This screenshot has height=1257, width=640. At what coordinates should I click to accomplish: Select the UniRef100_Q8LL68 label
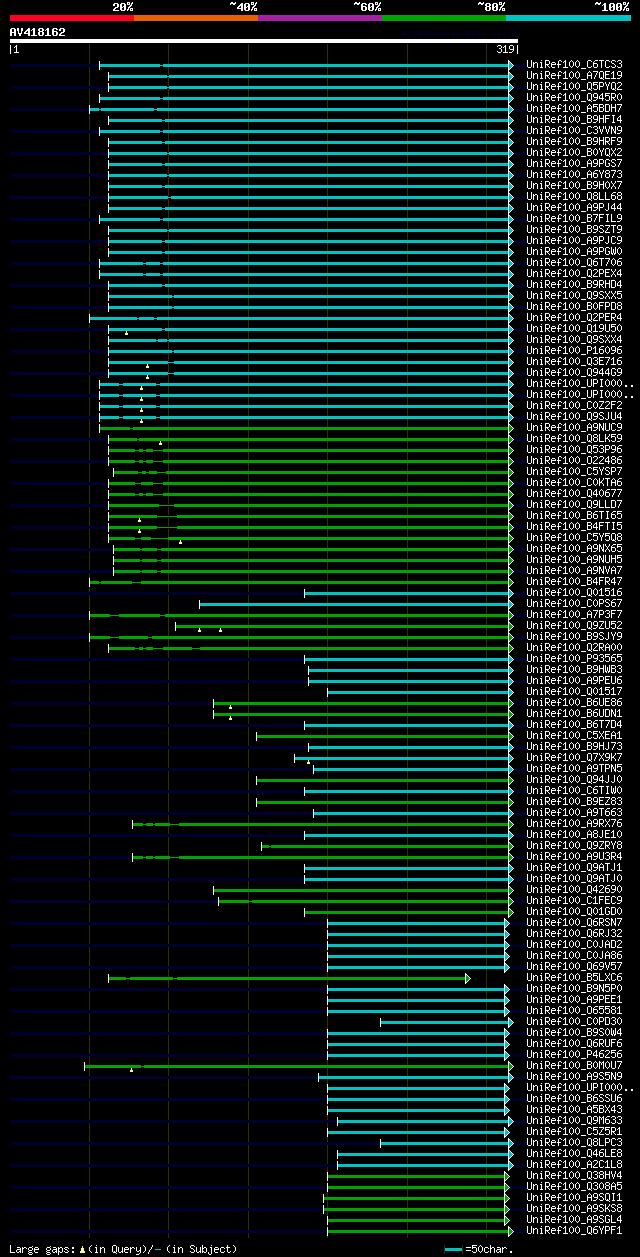click(x=574, y=197)
